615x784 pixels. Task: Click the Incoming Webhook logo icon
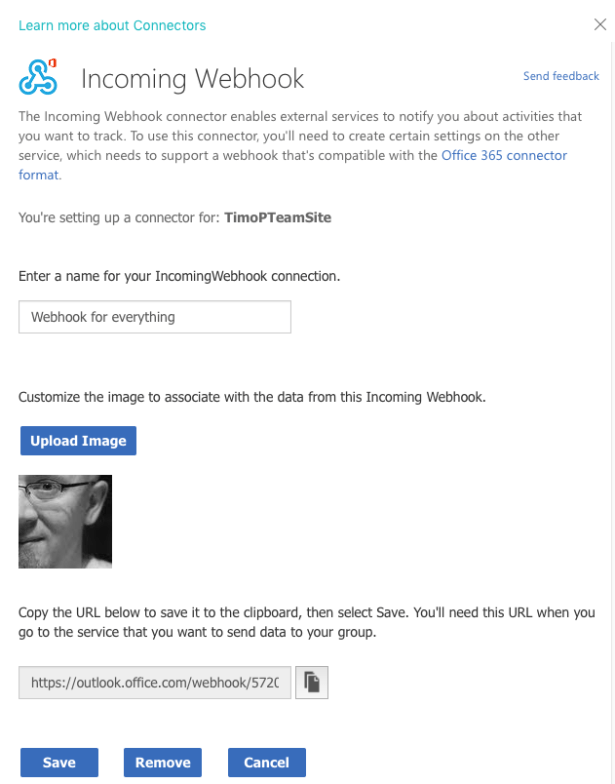coord(39,77)
